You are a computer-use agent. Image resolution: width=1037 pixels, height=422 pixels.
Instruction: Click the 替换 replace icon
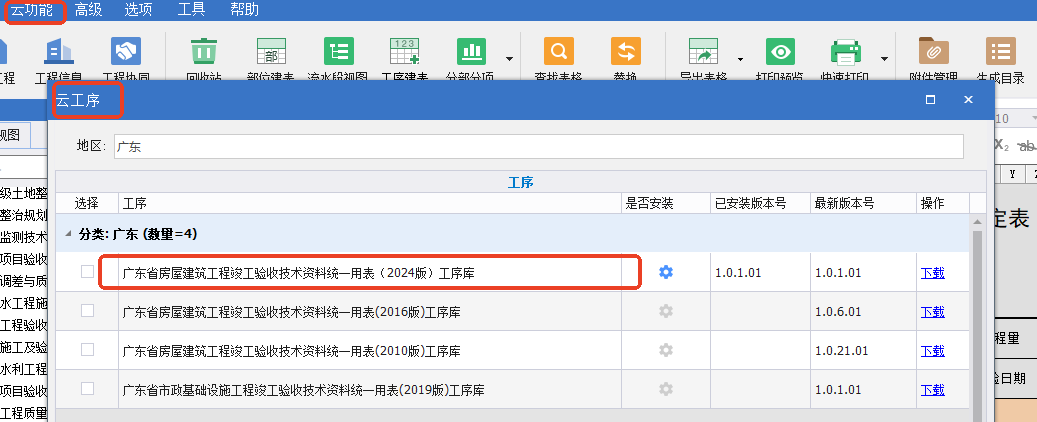625,53
